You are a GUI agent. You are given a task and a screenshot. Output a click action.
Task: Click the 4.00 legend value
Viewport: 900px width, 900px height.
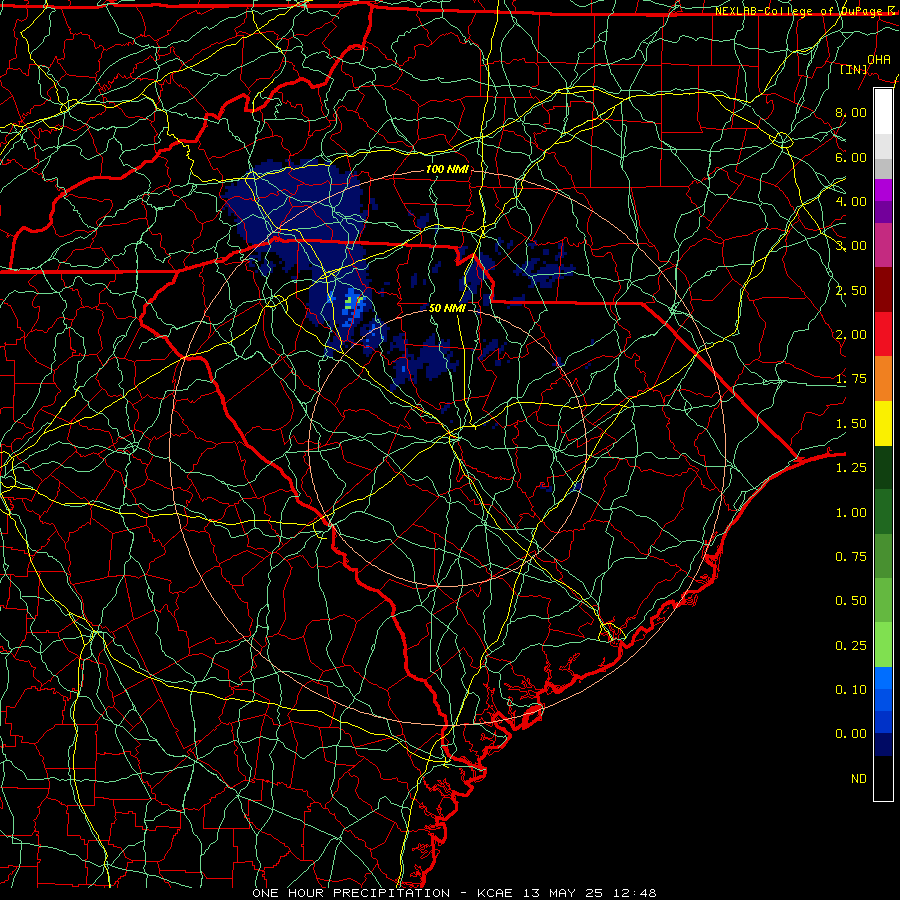[851, 201]
